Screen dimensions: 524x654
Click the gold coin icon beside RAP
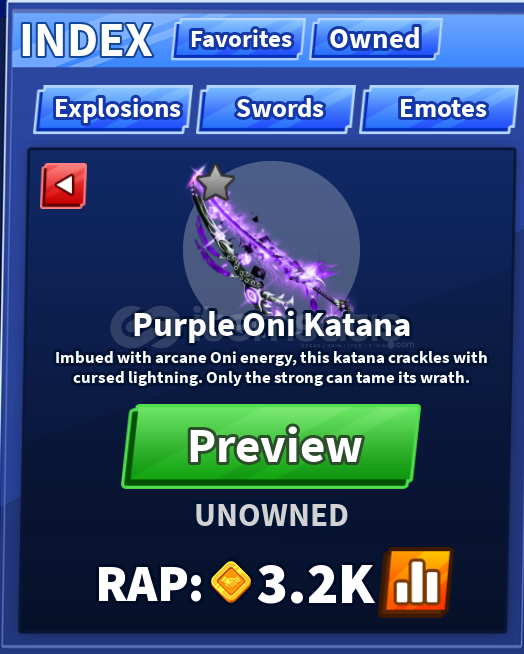[x=231, y=582]
